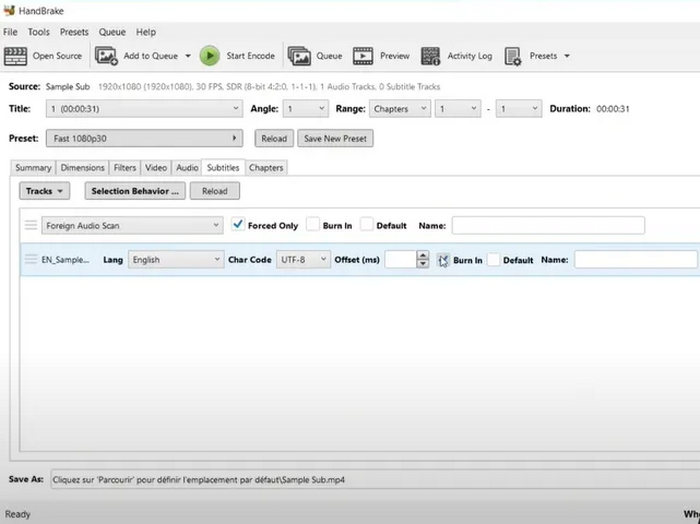Expand the Presets toolbar dropdown arrow
The image size is (700, 524).
[x=567, y=56]
